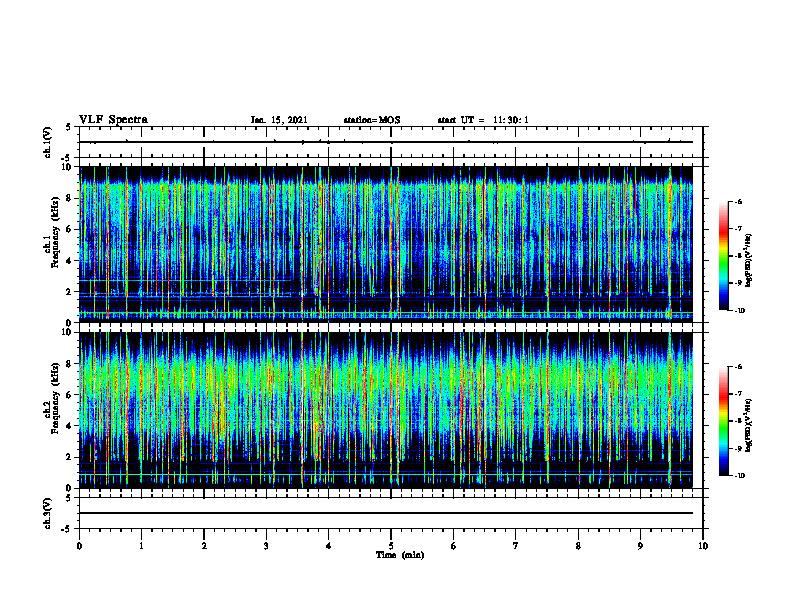
Task: Click the 8 kHz tick label on ch.1 axis
Action: [69, 198]
